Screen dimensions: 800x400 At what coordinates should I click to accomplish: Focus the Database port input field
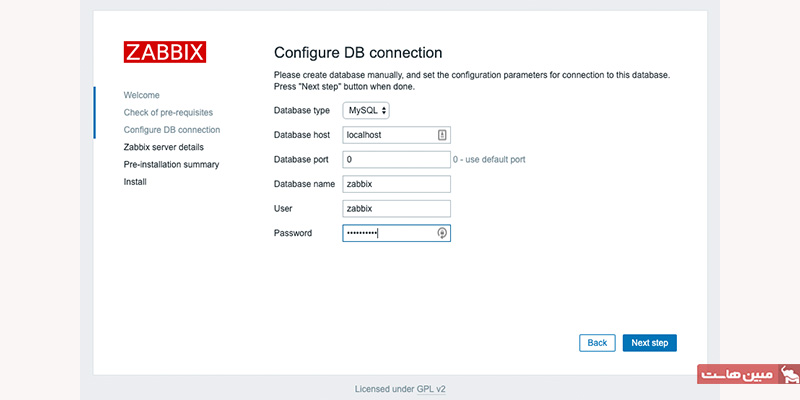pyautogui.click(x=396, y=160)
